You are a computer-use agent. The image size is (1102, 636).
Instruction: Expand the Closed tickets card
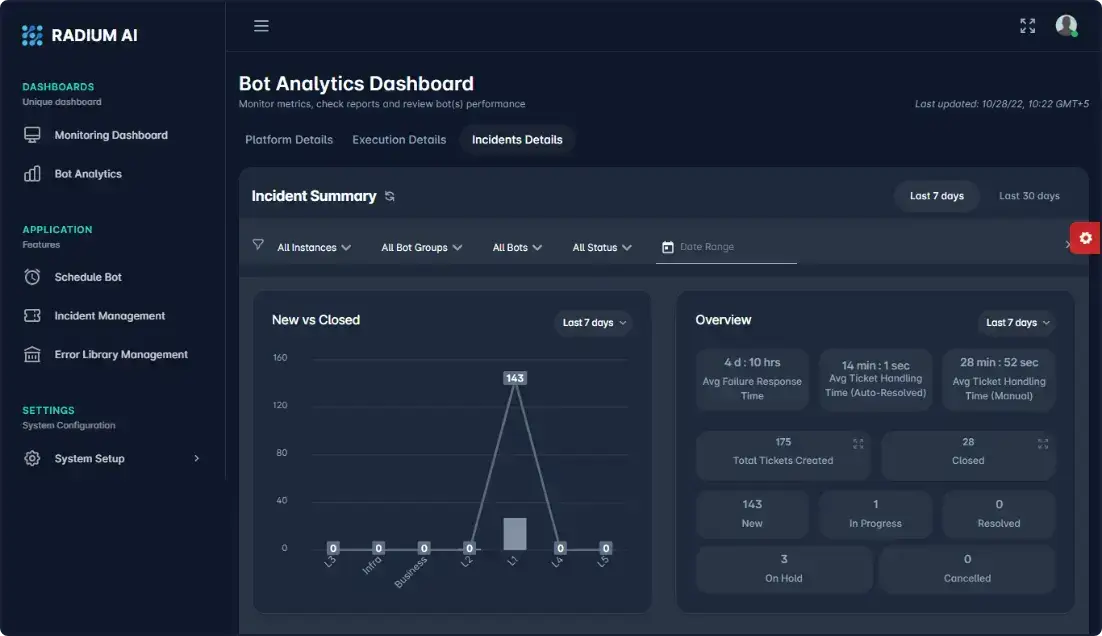[x=1043, y=443]
